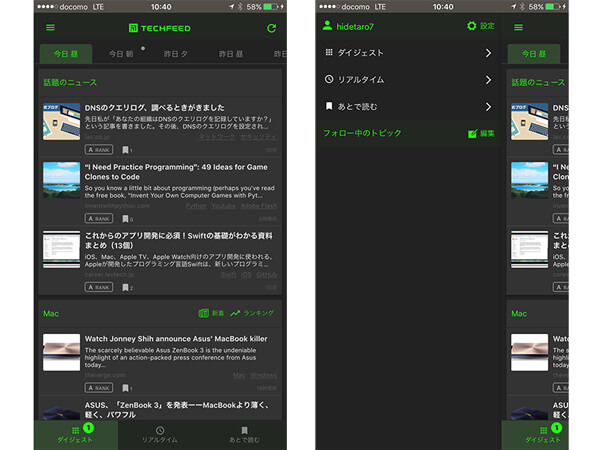This screenshot has width=600, height=450.
Task: Open DNS article thumbnail in left screen
Action: click(62, 121)
